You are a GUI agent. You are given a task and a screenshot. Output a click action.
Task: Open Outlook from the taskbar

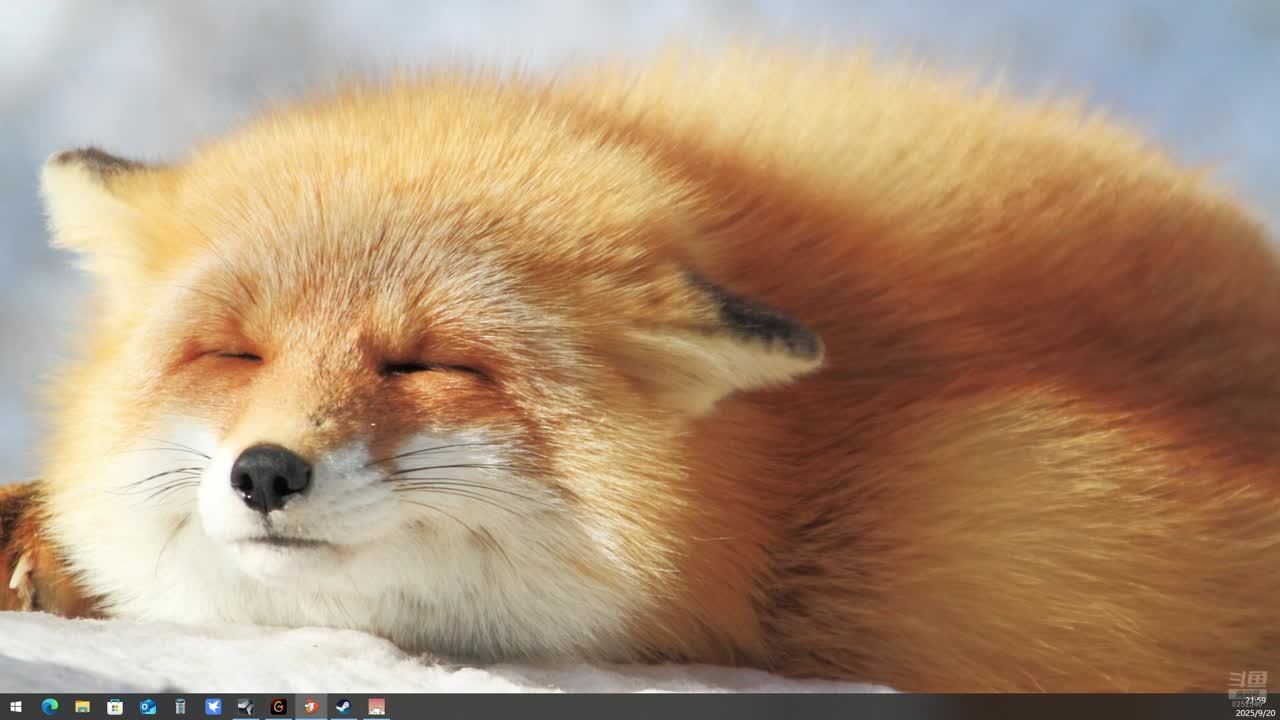[148, 707]
